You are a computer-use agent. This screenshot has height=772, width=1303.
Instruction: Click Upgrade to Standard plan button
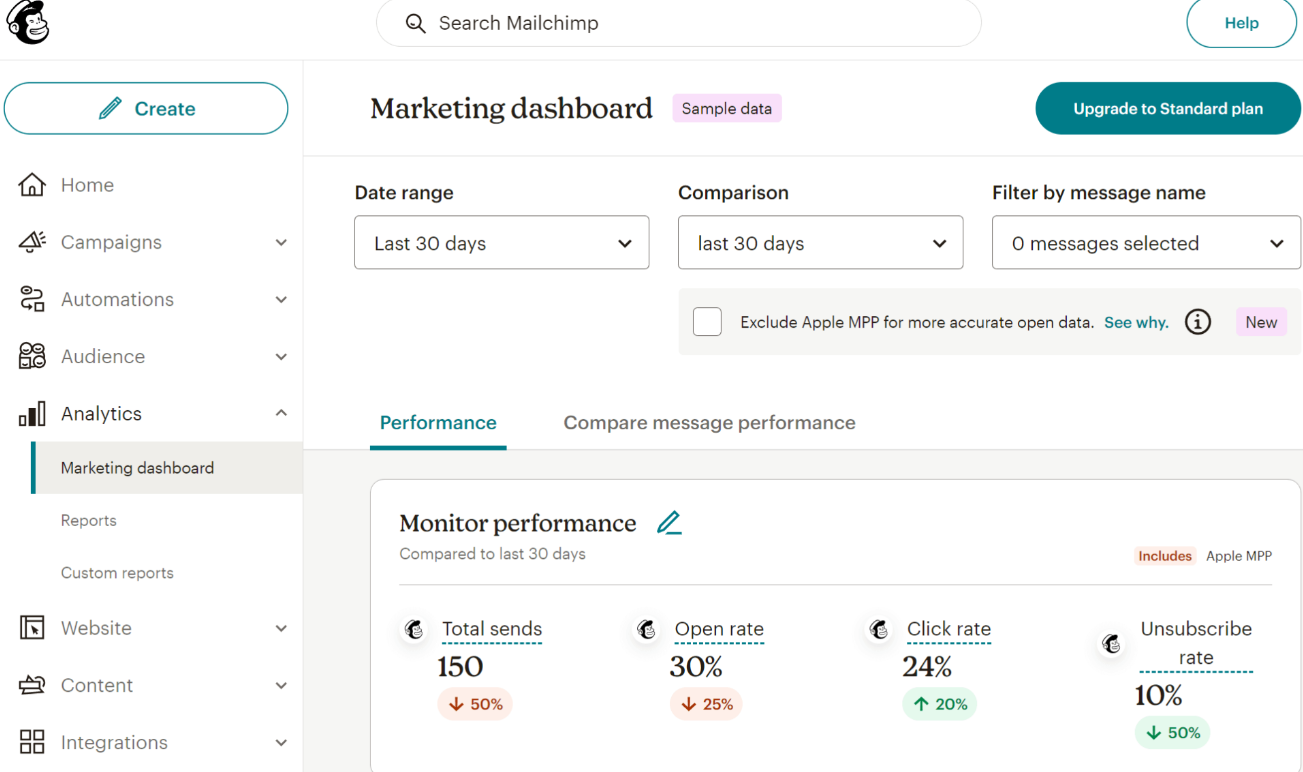point(1168,109)
